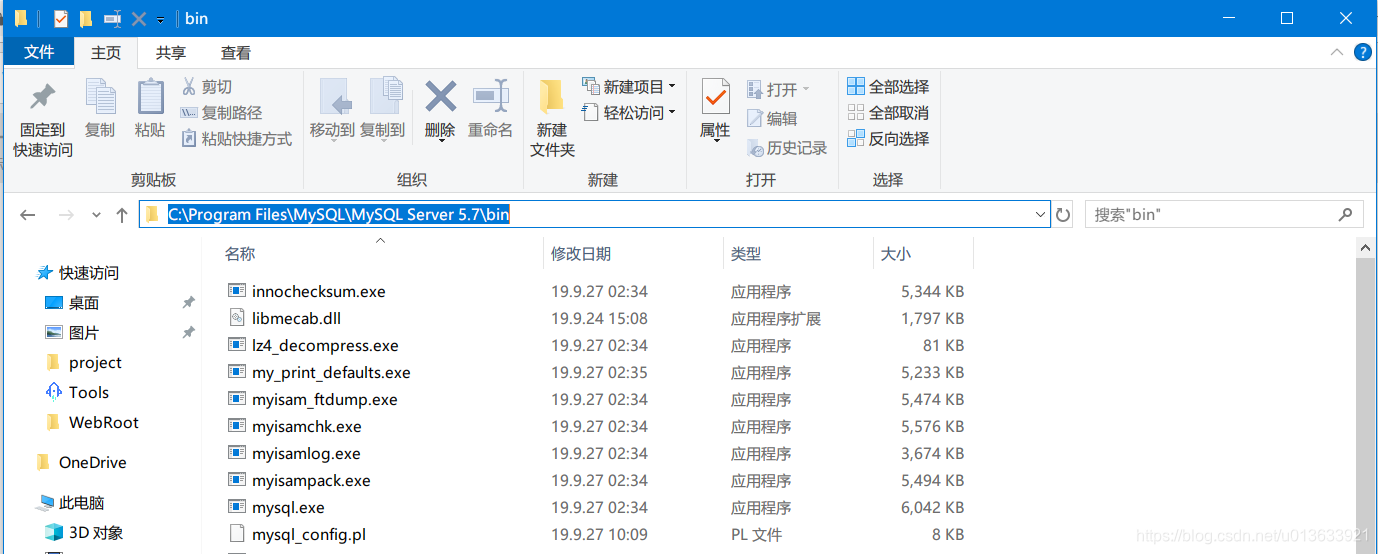The width and height of the screenshot is (1378, 554).
Task: Expand Easy Access (轻松访问) dropdown
Action: point(672,113)
